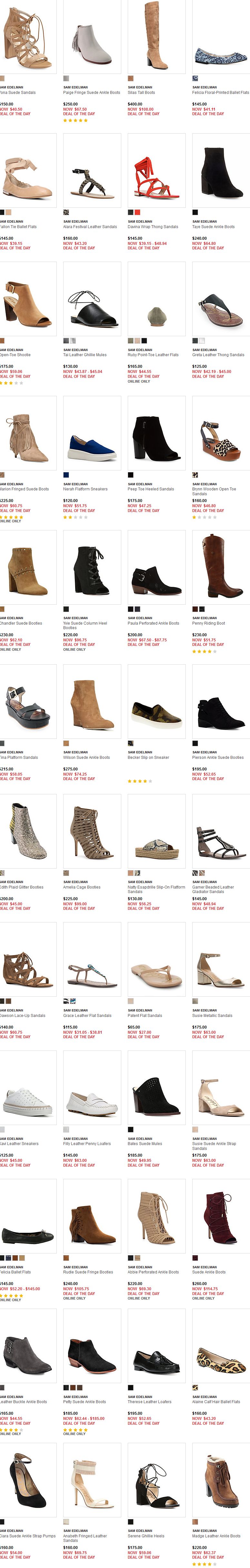Open the Tai Leather Ghillie Mules title
250x1568 pixels.
pos(85,355)
